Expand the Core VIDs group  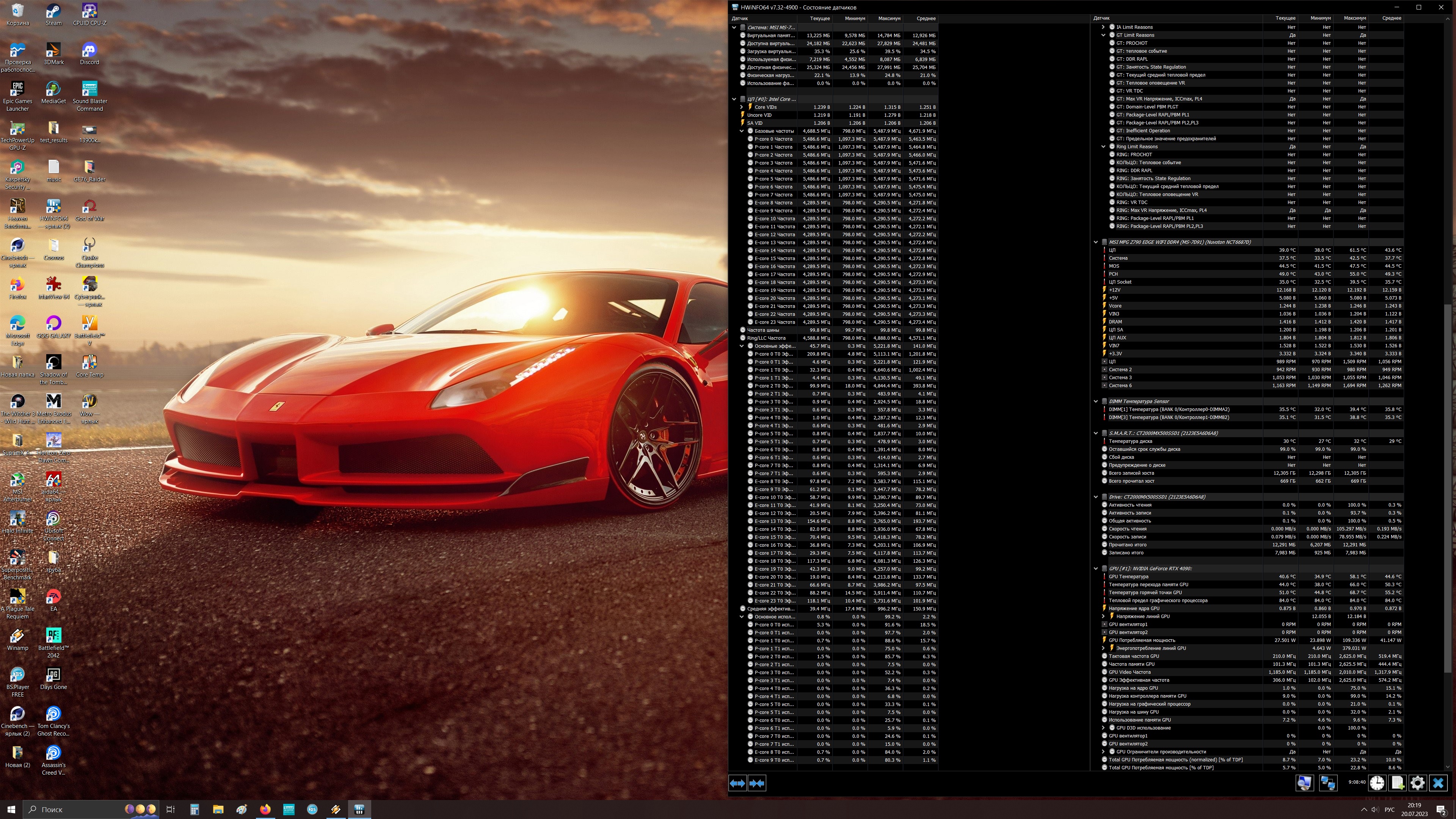742,107
